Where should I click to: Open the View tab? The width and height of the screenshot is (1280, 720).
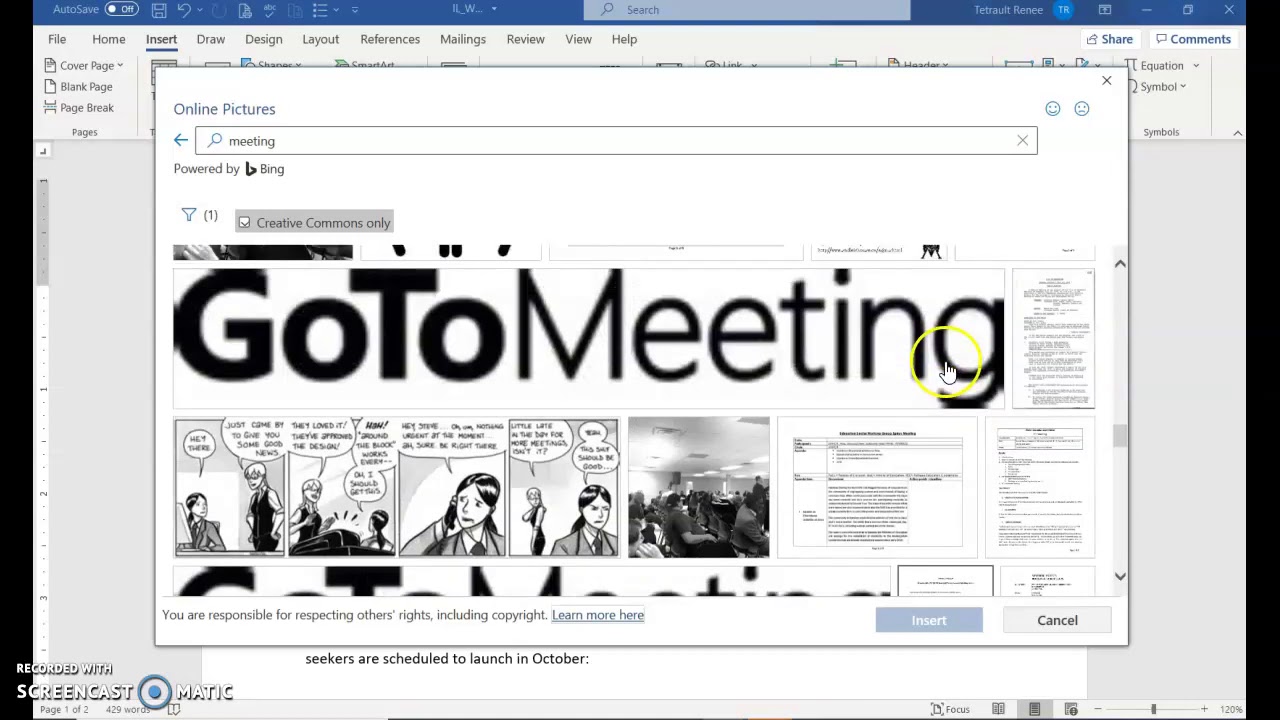point(578,39)
